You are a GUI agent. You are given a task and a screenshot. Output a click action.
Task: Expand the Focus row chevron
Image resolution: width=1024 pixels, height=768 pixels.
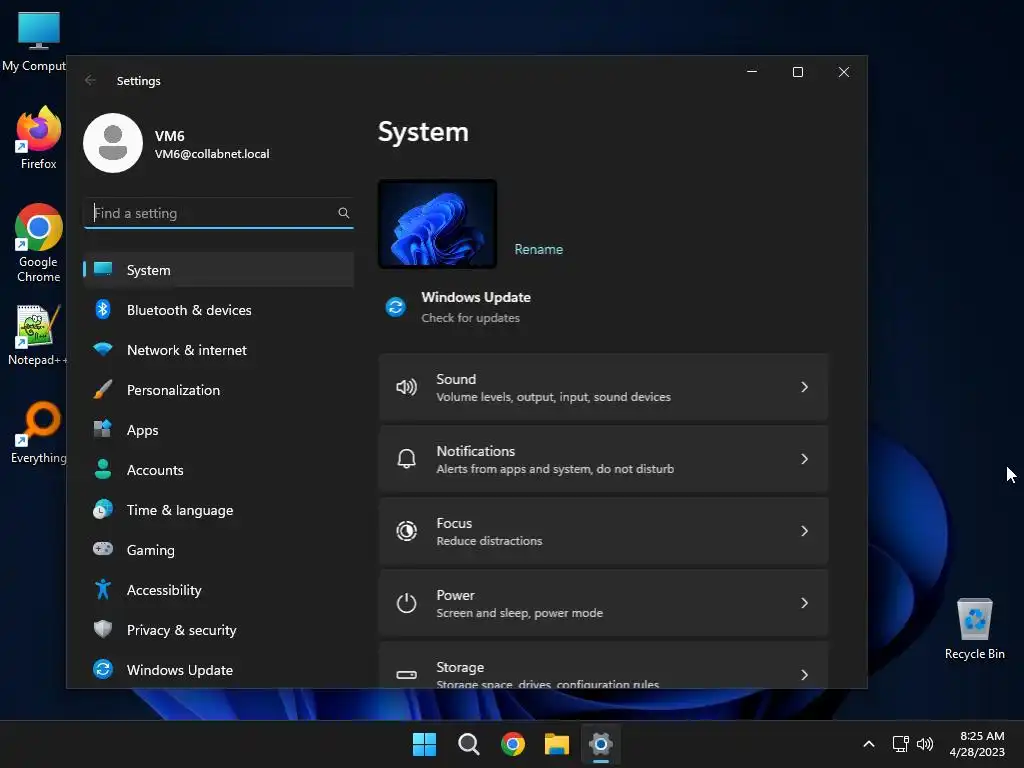coord(804,531)
